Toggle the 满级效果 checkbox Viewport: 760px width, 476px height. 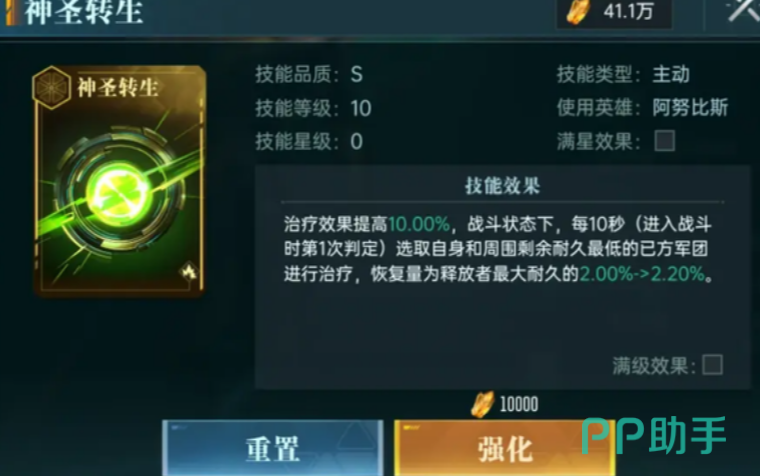click(712, 365)
